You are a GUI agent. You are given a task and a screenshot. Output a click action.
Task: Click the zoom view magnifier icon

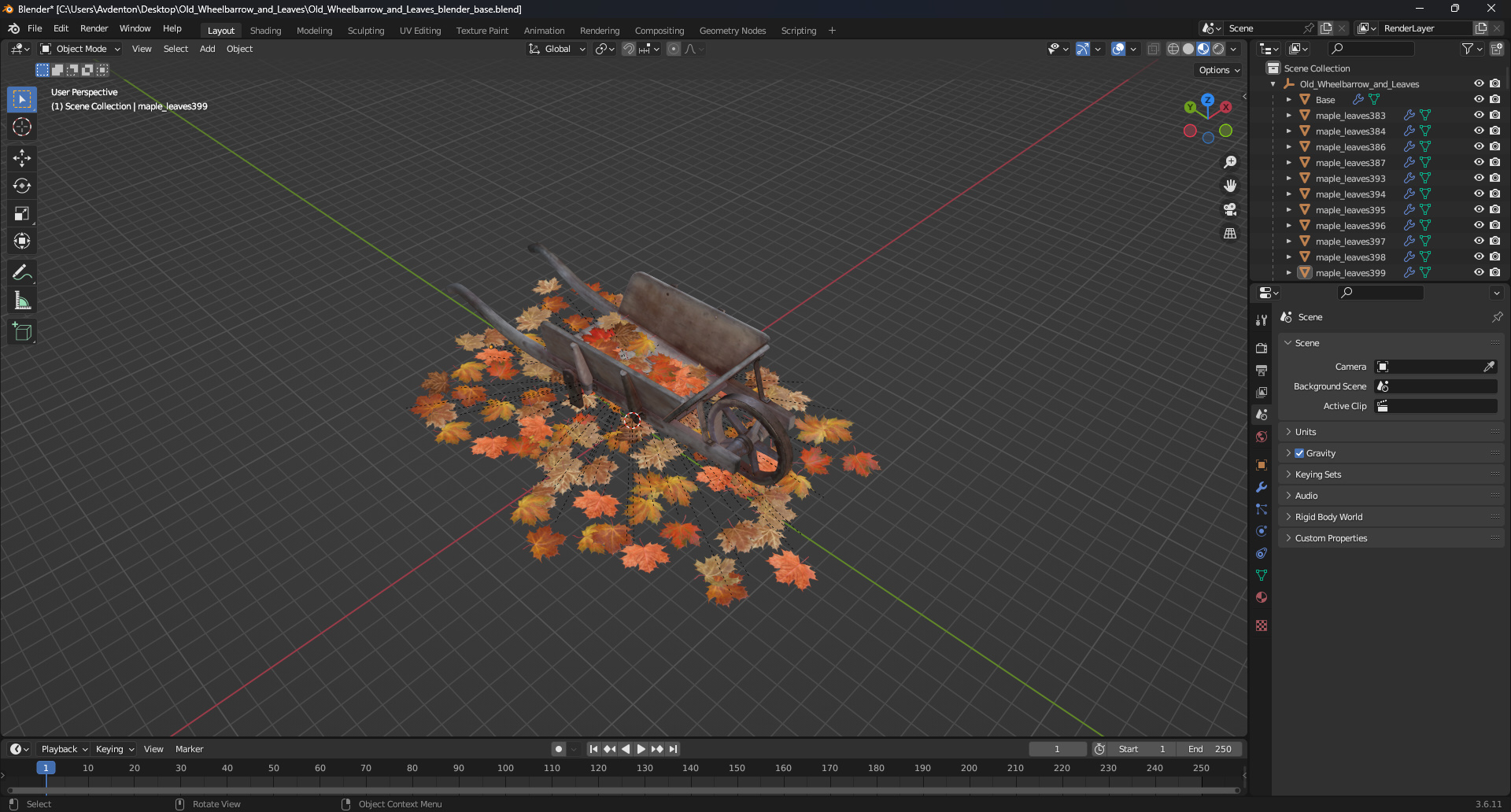click(x=1230, y=162)
